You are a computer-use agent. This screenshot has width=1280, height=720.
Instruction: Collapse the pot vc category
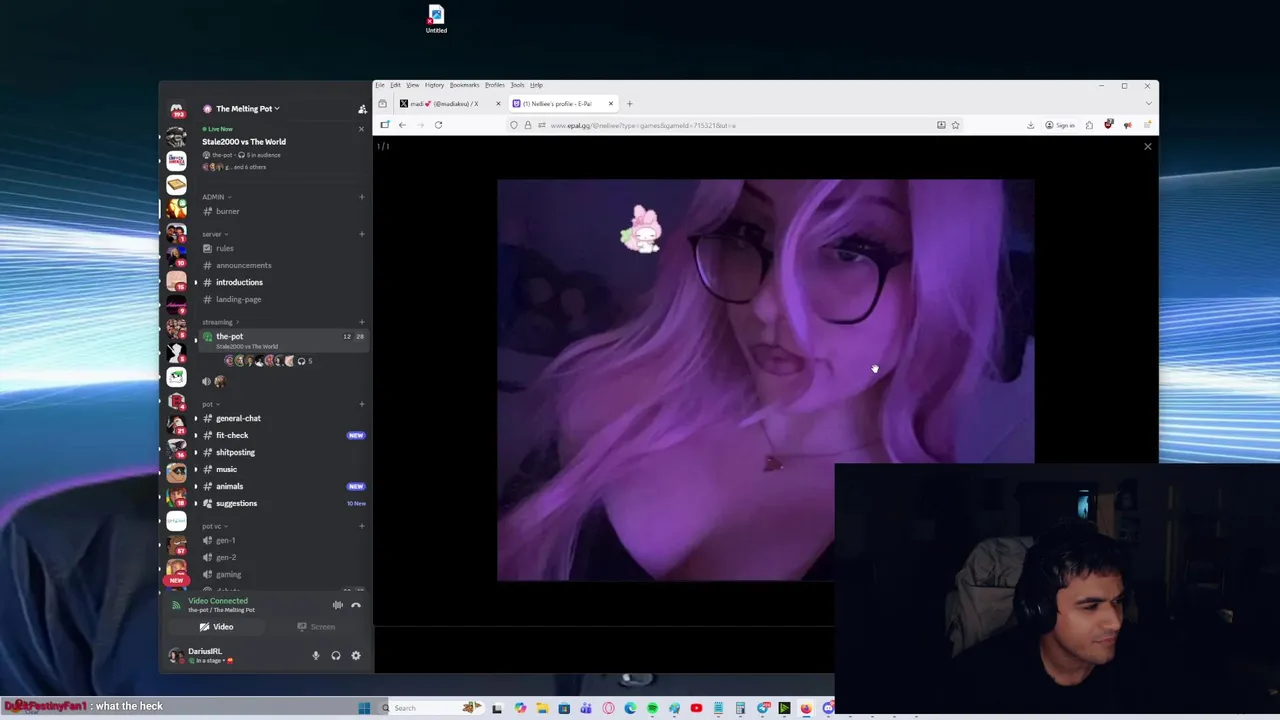point(213,526)
